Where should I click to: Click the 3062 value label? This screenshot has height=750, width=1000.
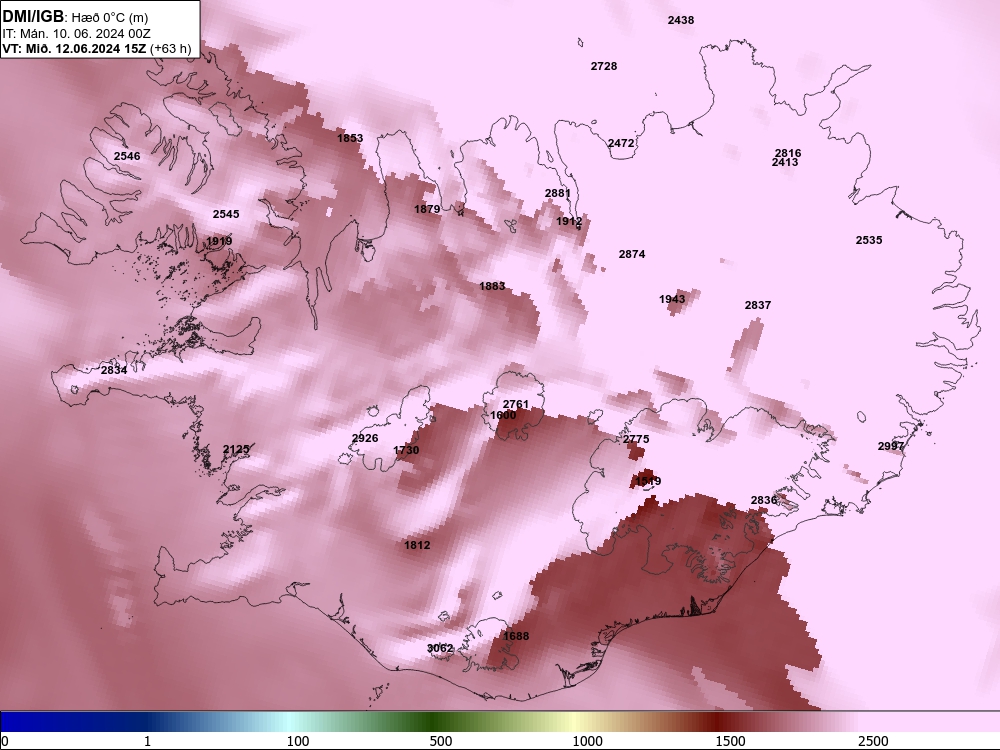click(x=439, y=649)
